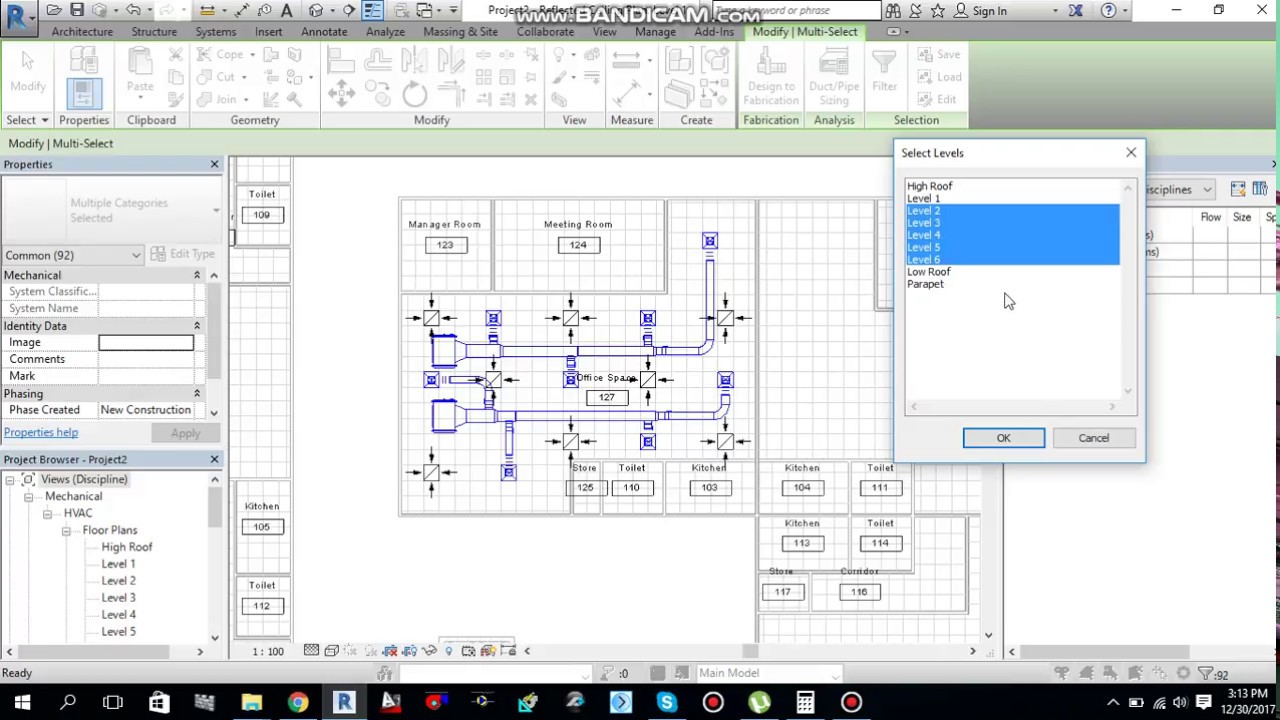Click Duct/Pipe Sizing icon

coord(834,78)
